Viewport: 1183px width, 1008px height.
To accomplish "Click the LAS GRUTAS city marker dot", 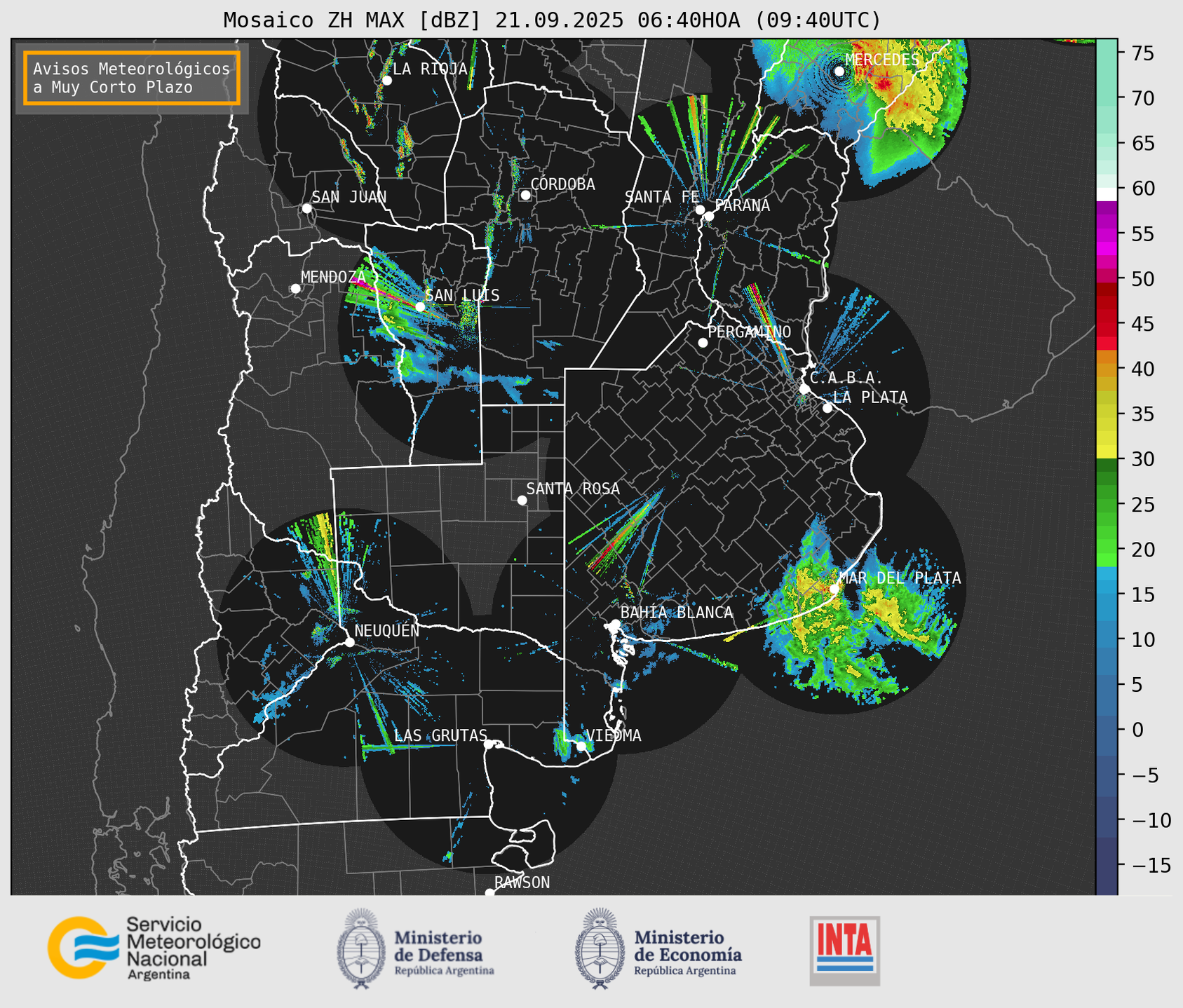I will click(489, 744).
